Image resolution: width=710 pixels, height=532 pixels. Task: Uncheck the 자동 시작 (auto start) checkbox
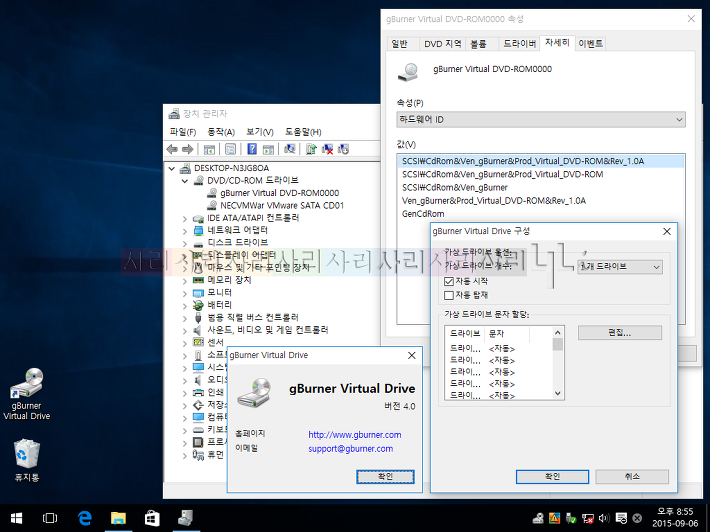[x=449, y=282]
